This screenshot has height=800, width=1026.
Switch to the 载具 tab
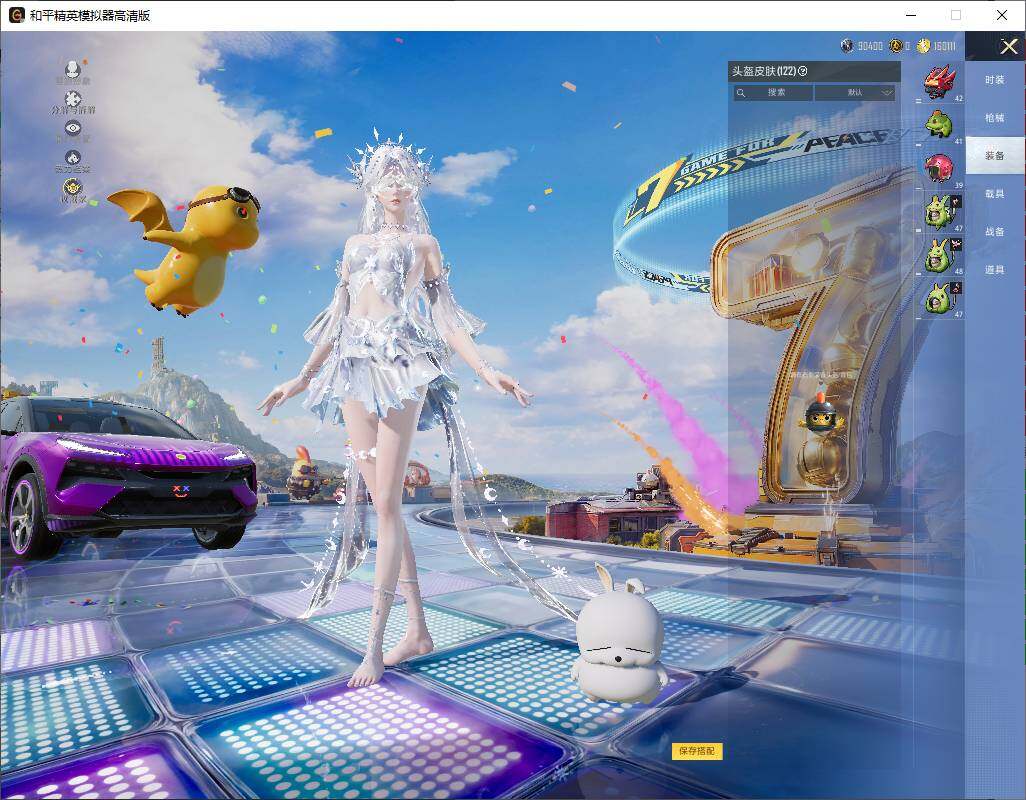tap(995, 194)
